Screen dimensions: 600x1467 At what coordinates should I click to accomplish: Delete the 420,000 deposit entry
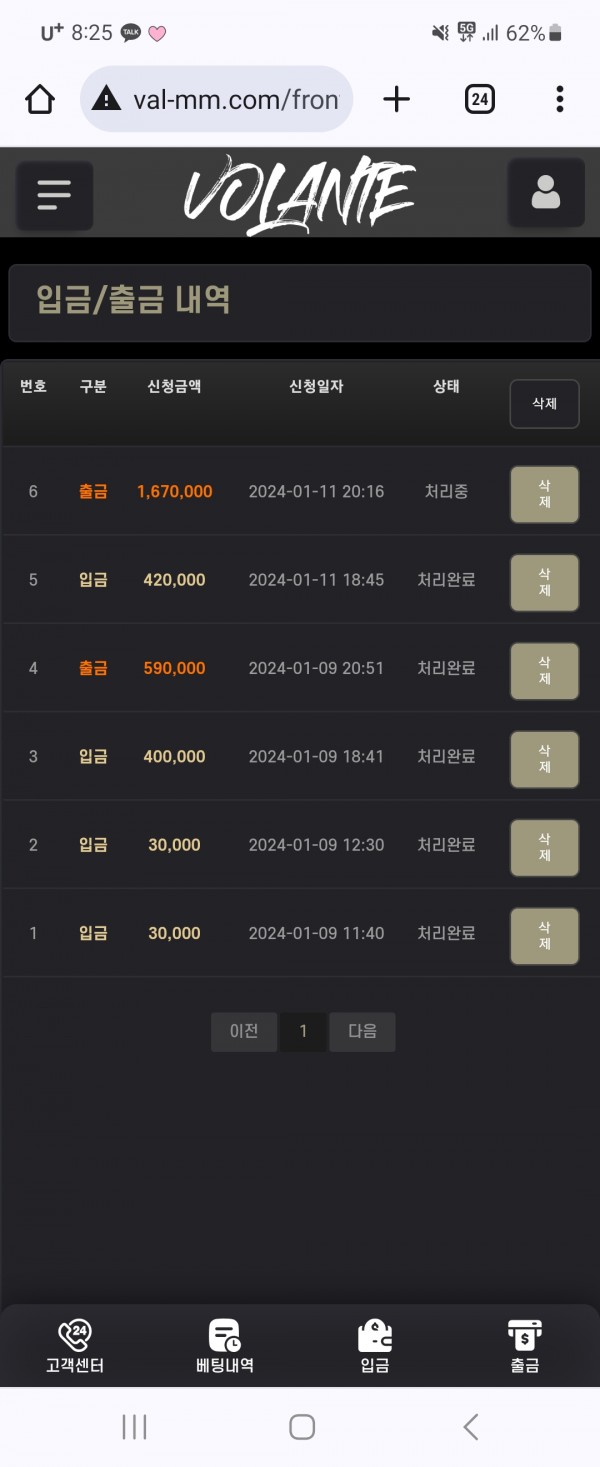pyautogui.click(x=544, y=582)
